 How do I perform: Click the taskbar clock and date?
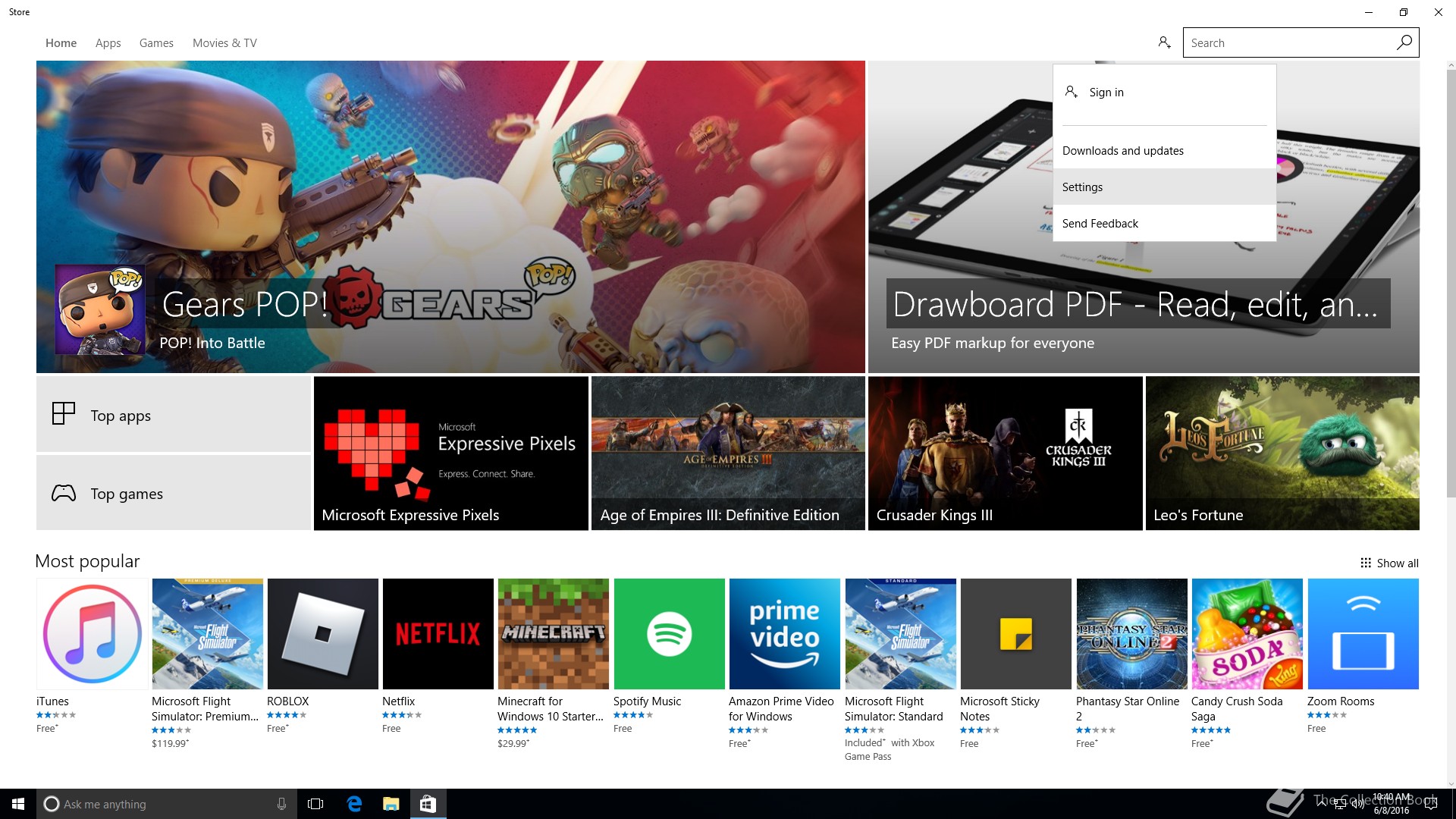click(1392, 804)
